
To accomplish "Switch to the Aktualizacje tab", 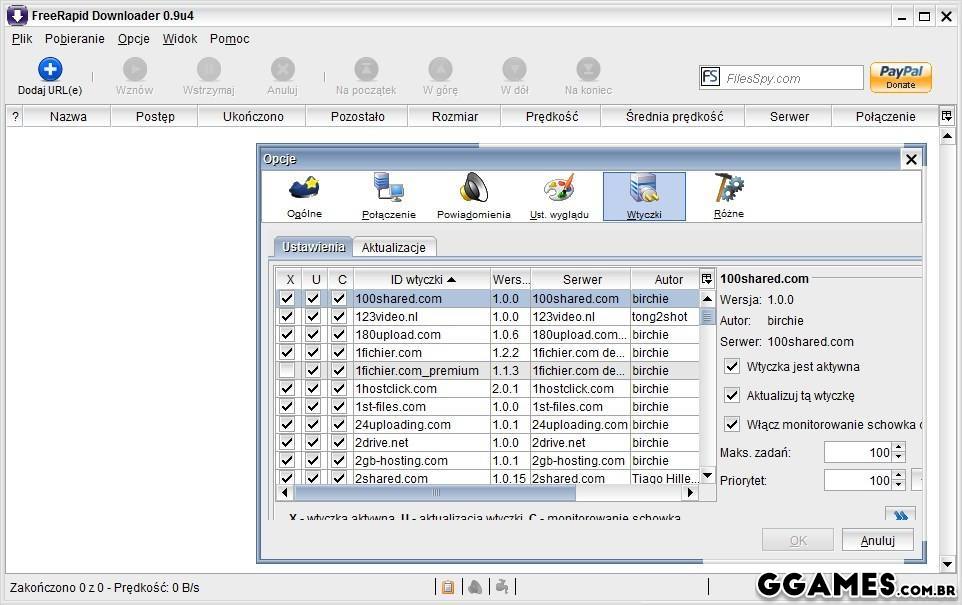I will tap(393, 247).
